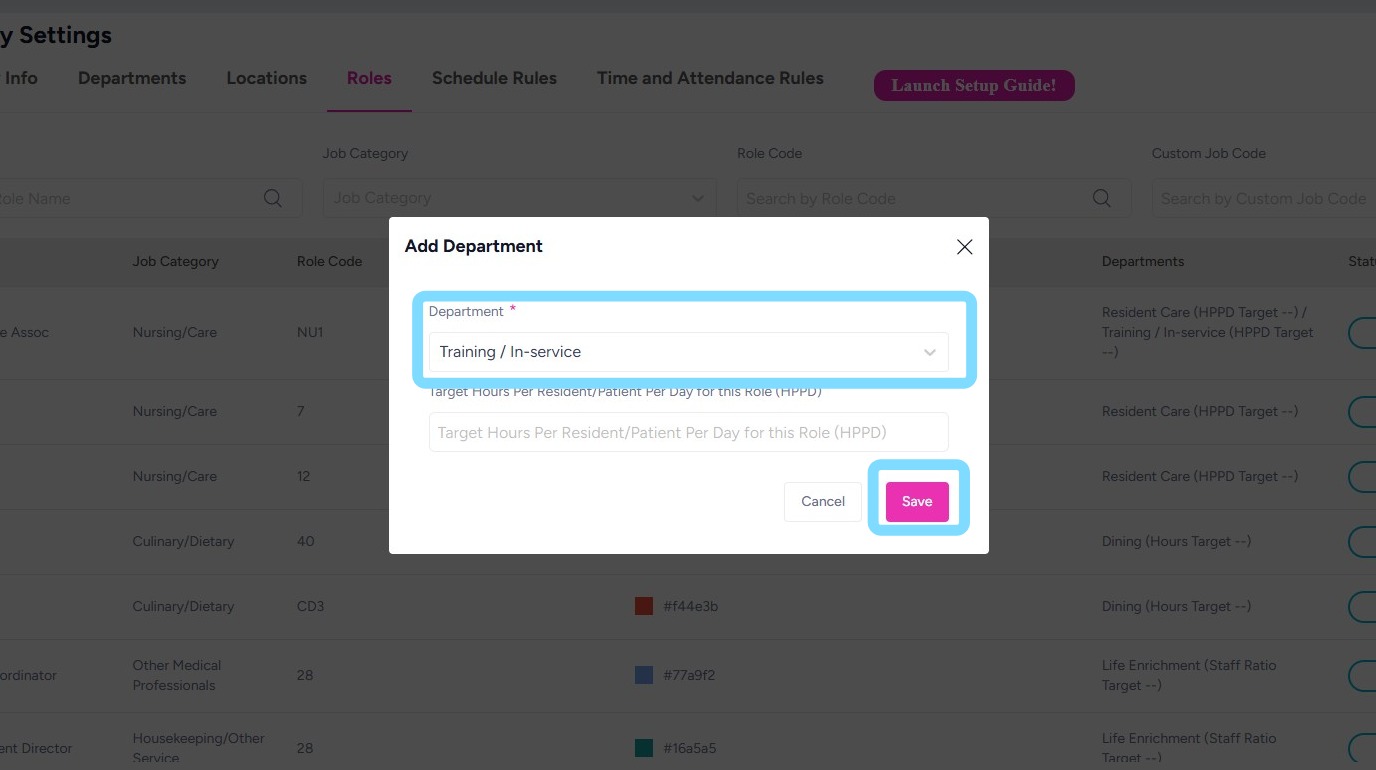Click the magnifier icon in Role Code search
This screenshot has height=770, width=1376.
pyautogui.click(x=1102, y=198)
